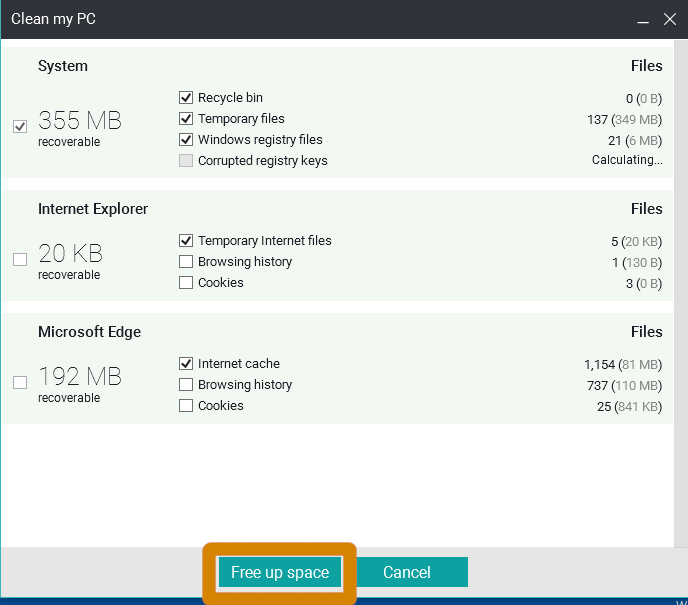Image resolution: width=688 pixels, height=605 pixels.
Task: Uncheck Windows registry files option
Action: click(x=186, y=140)
